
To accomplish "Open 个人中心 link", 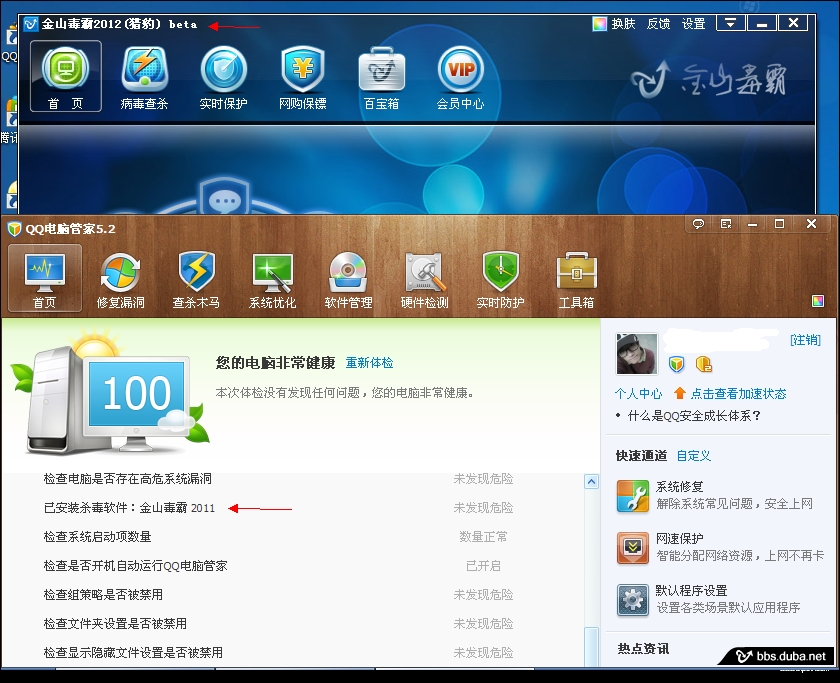I will (x=639, y=394).
